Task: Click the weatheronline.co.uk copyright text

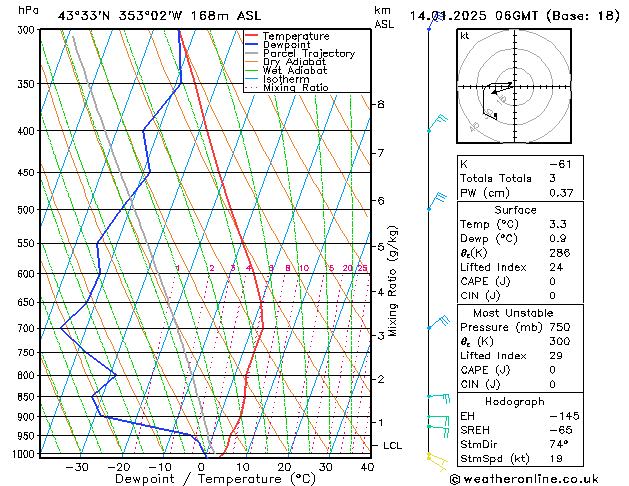Action: (x=524, y=479)
